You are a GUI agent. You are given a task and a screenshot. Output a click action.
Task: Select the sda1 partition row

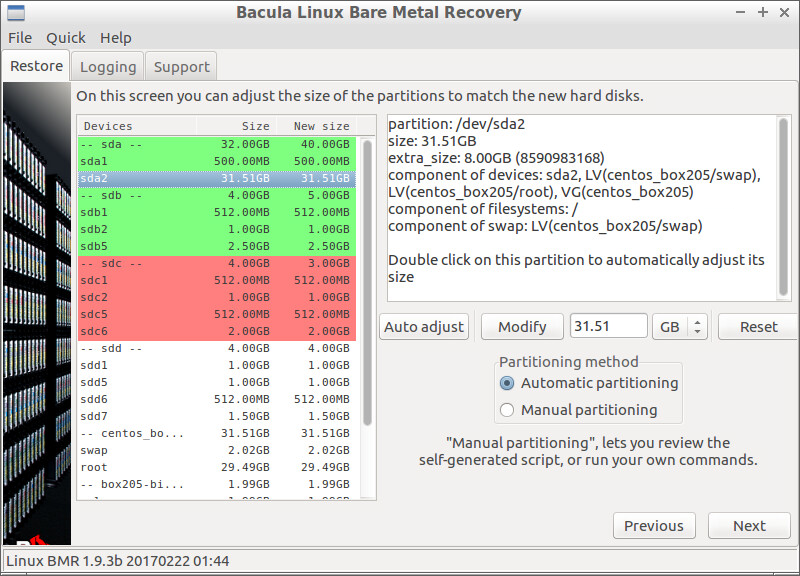(x=217, y=161)
